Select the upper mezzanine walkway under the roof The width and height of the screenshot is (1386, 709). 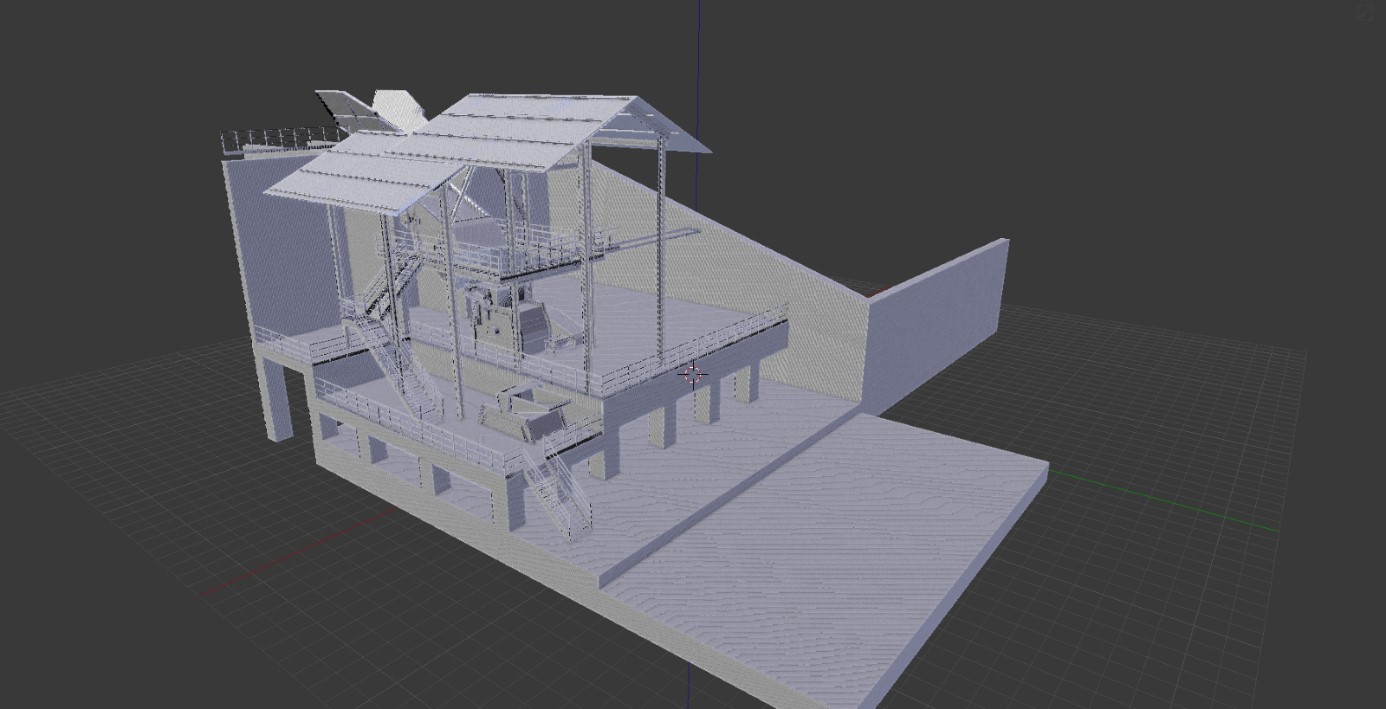click(x=520, y=255)
